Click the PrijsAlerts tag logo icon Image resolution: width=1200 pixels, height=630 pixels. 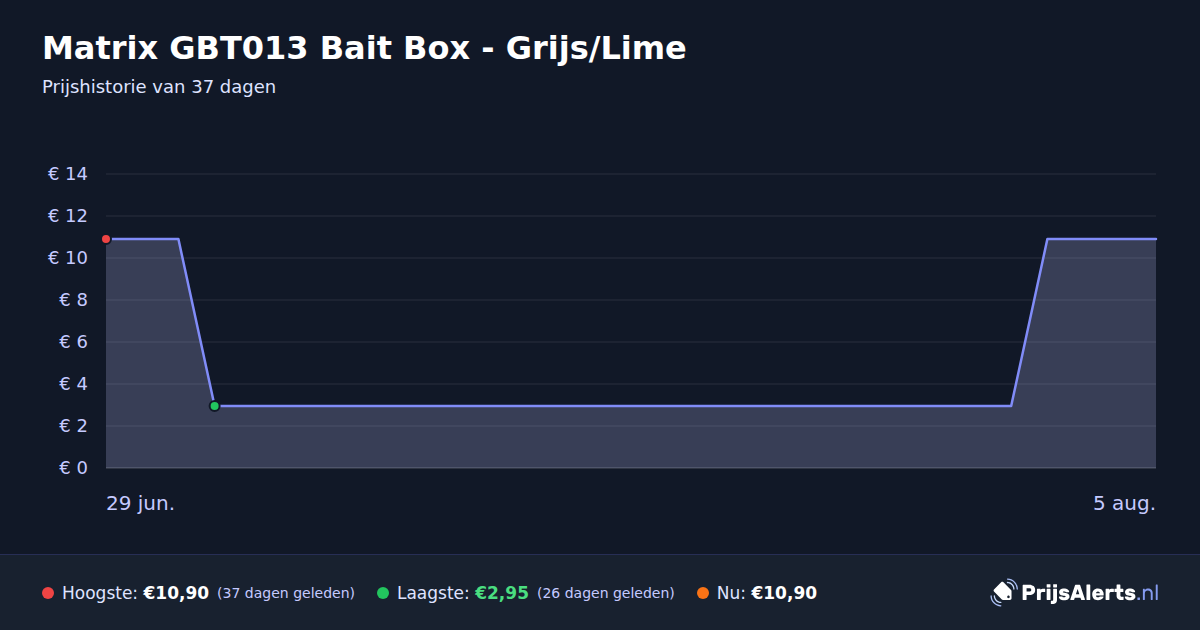pyautogui.click(x=1003, y=593)
